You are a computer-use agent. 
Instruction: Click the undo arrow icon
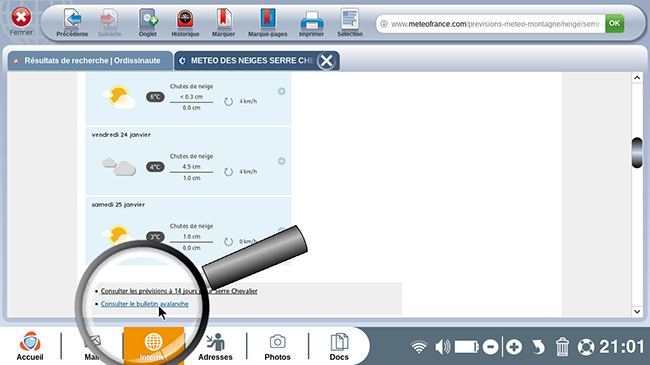tap(538, 347)
